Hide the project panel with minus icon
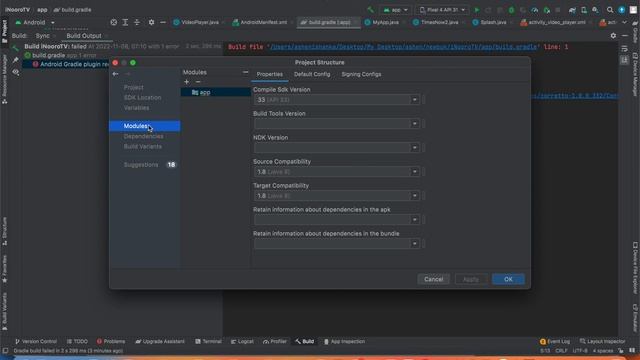 coord(163,22)
